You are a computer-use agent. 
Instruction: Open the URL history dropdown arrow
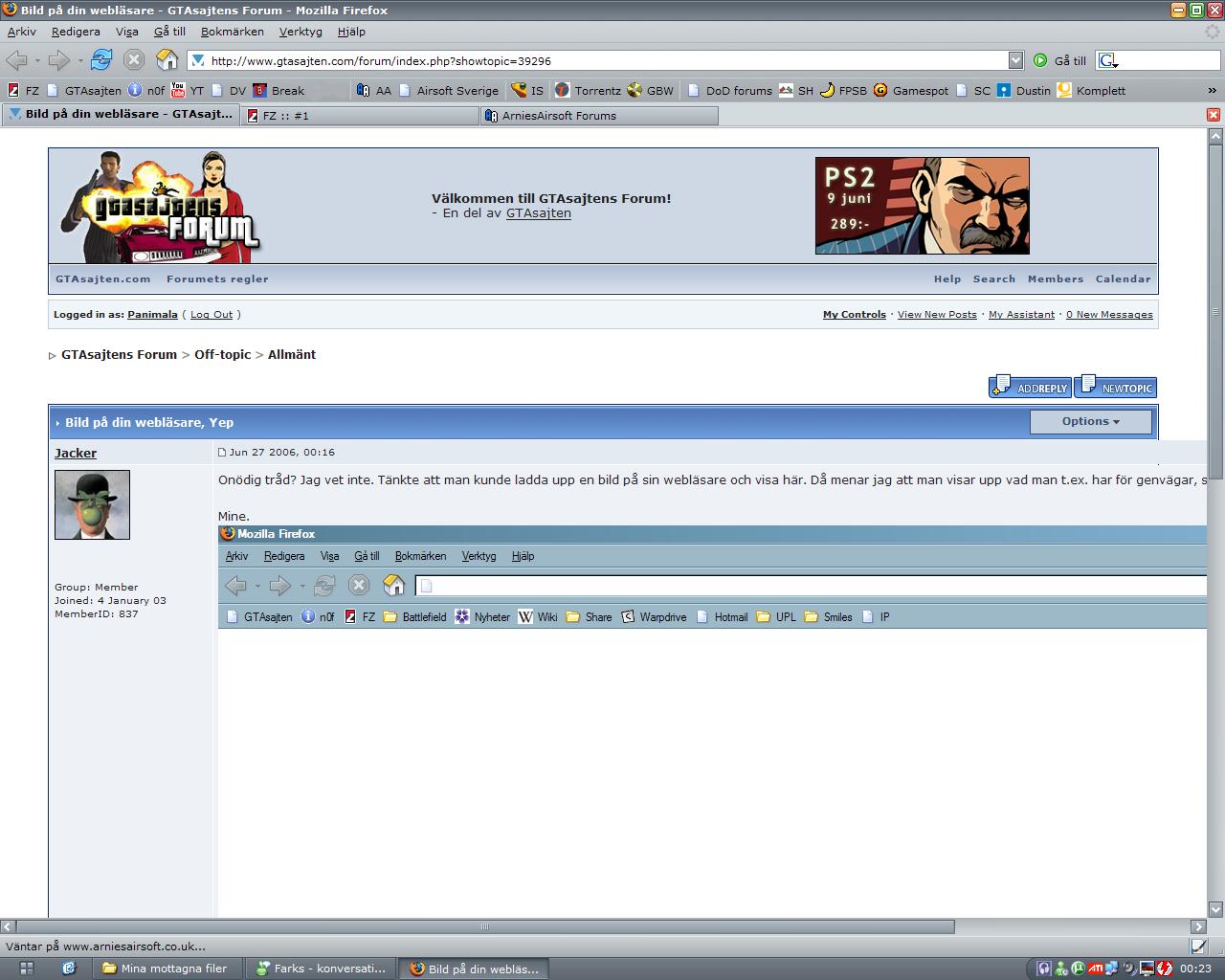coord(1016,60)
